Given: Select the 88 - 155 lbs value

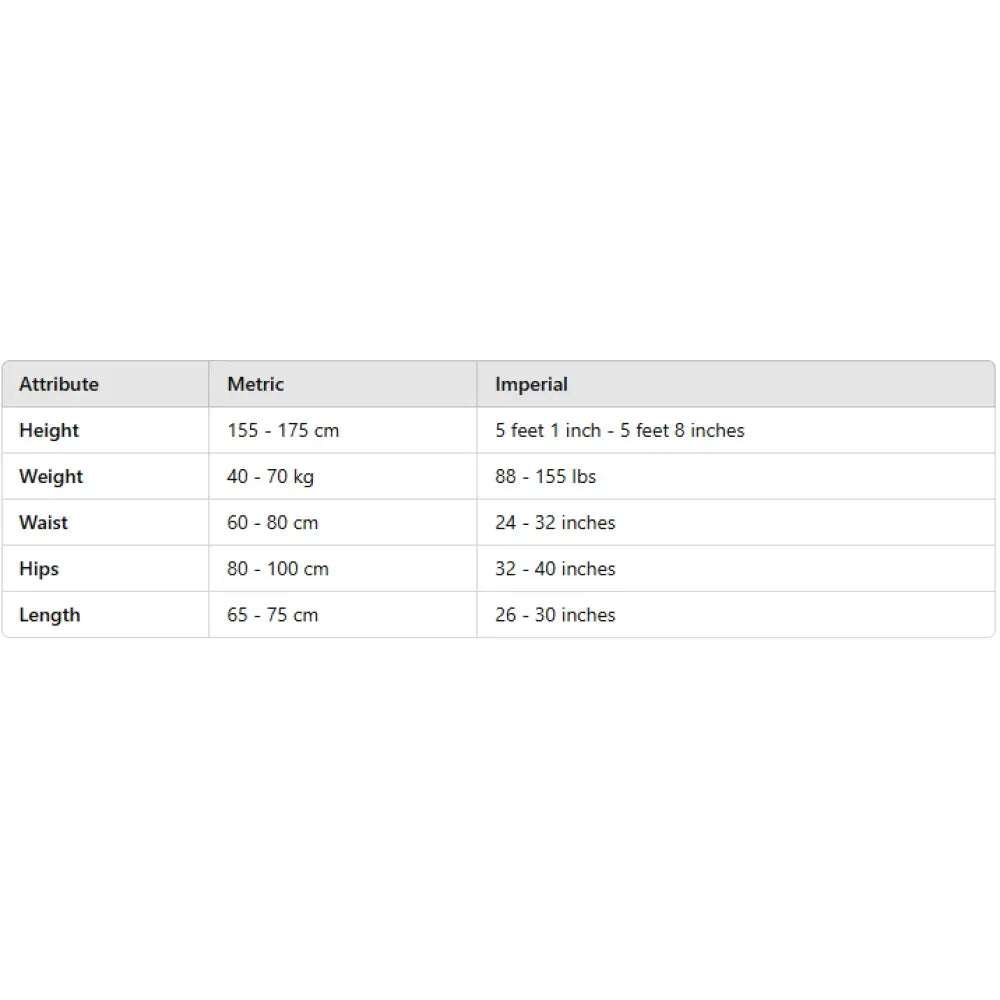Looking at the screenshot, I should (545, 477).
